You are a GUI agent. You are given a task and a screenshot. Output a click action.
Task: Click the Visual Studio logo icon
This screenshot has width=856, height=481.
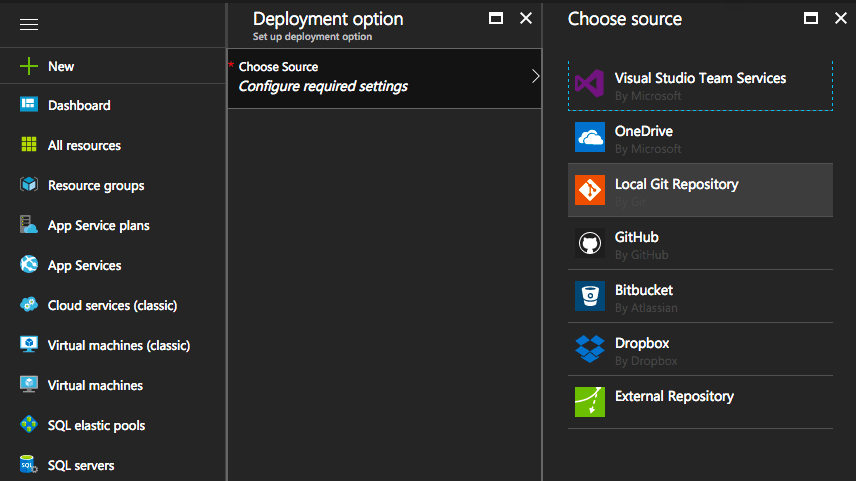coord(590,84)
